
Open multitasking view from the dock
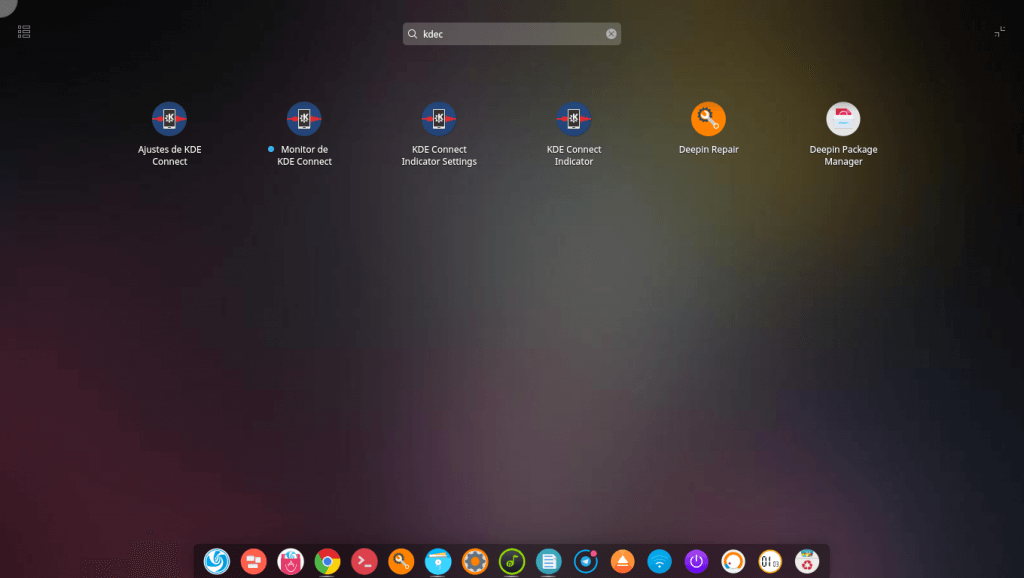pyautogui.click(x=253, y=561)
